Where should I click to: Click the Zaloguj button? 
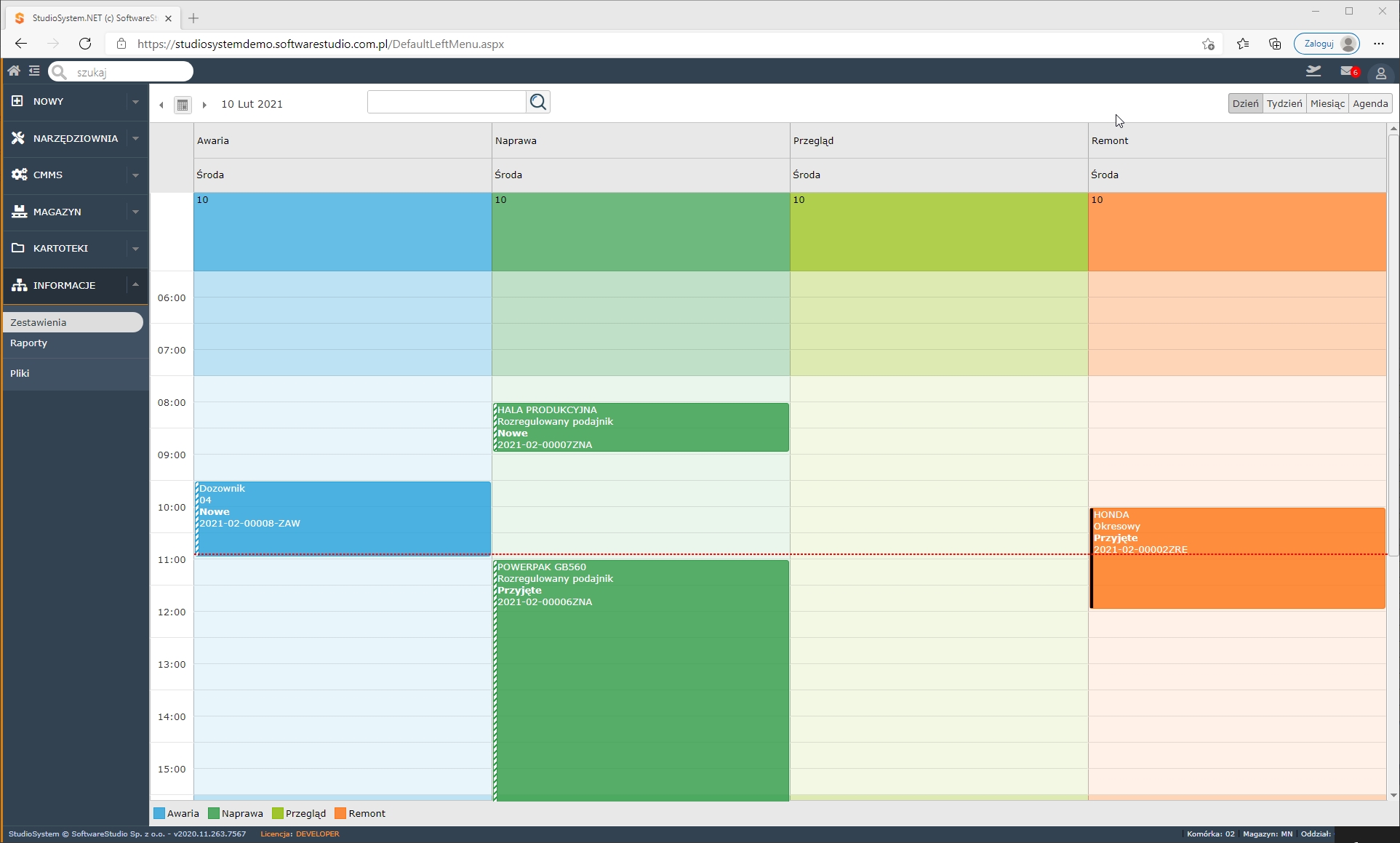[x=1327, y=44]
